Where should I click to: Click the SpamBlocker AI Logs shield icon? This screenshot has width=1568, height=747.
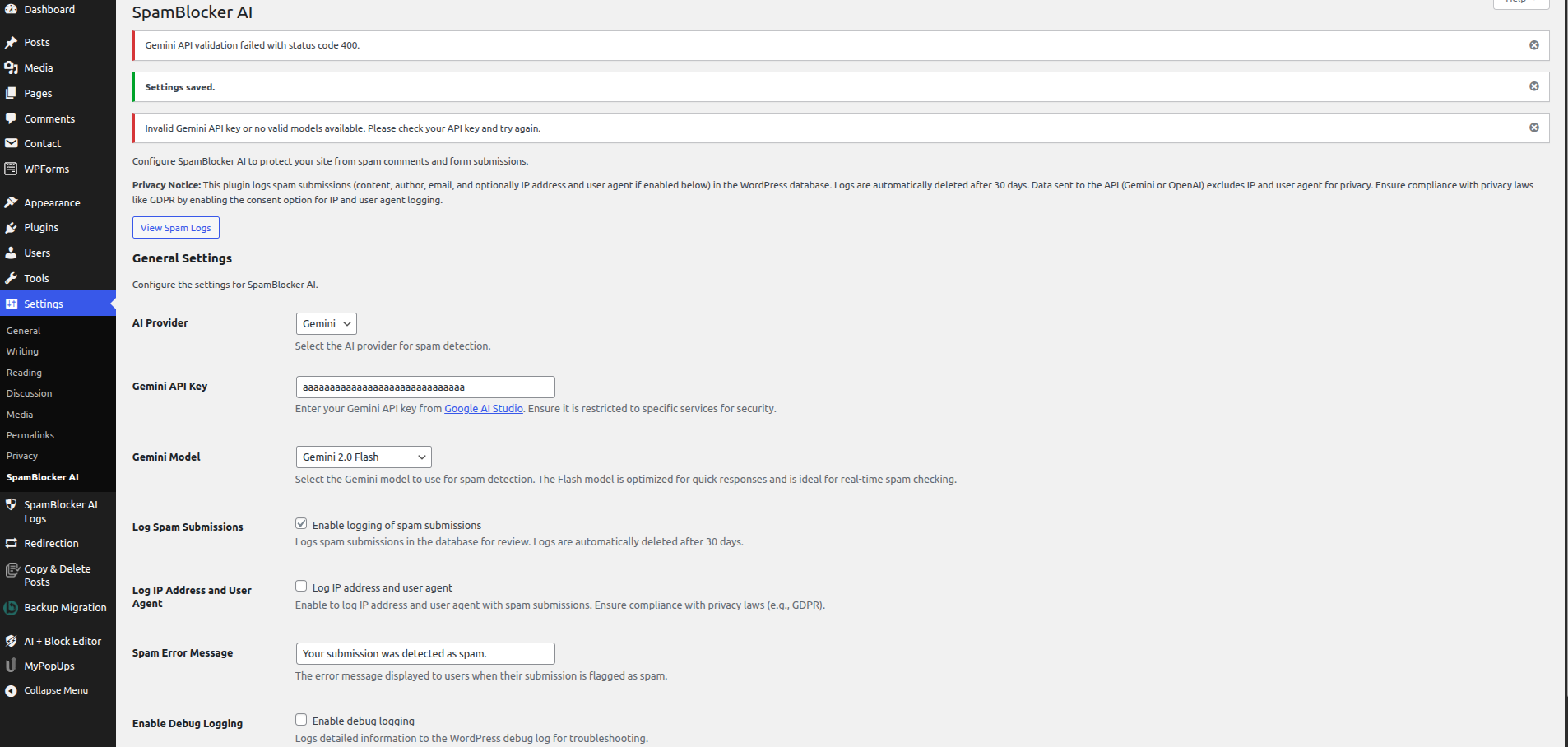tap(11, 505)
